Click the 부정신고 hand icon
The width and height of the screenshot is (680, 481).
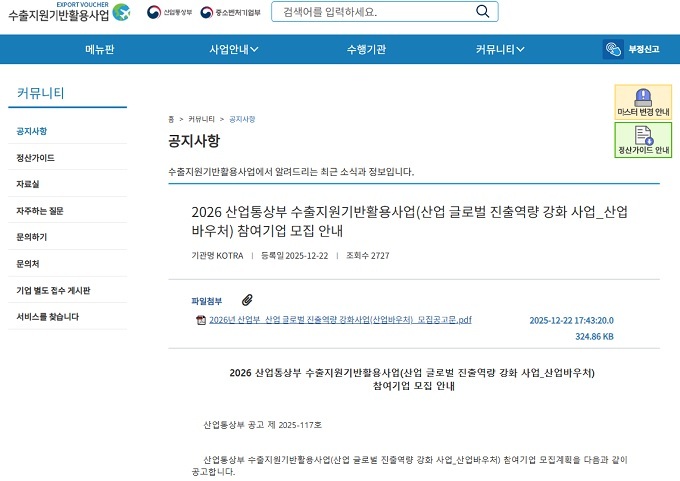[613, 50]
